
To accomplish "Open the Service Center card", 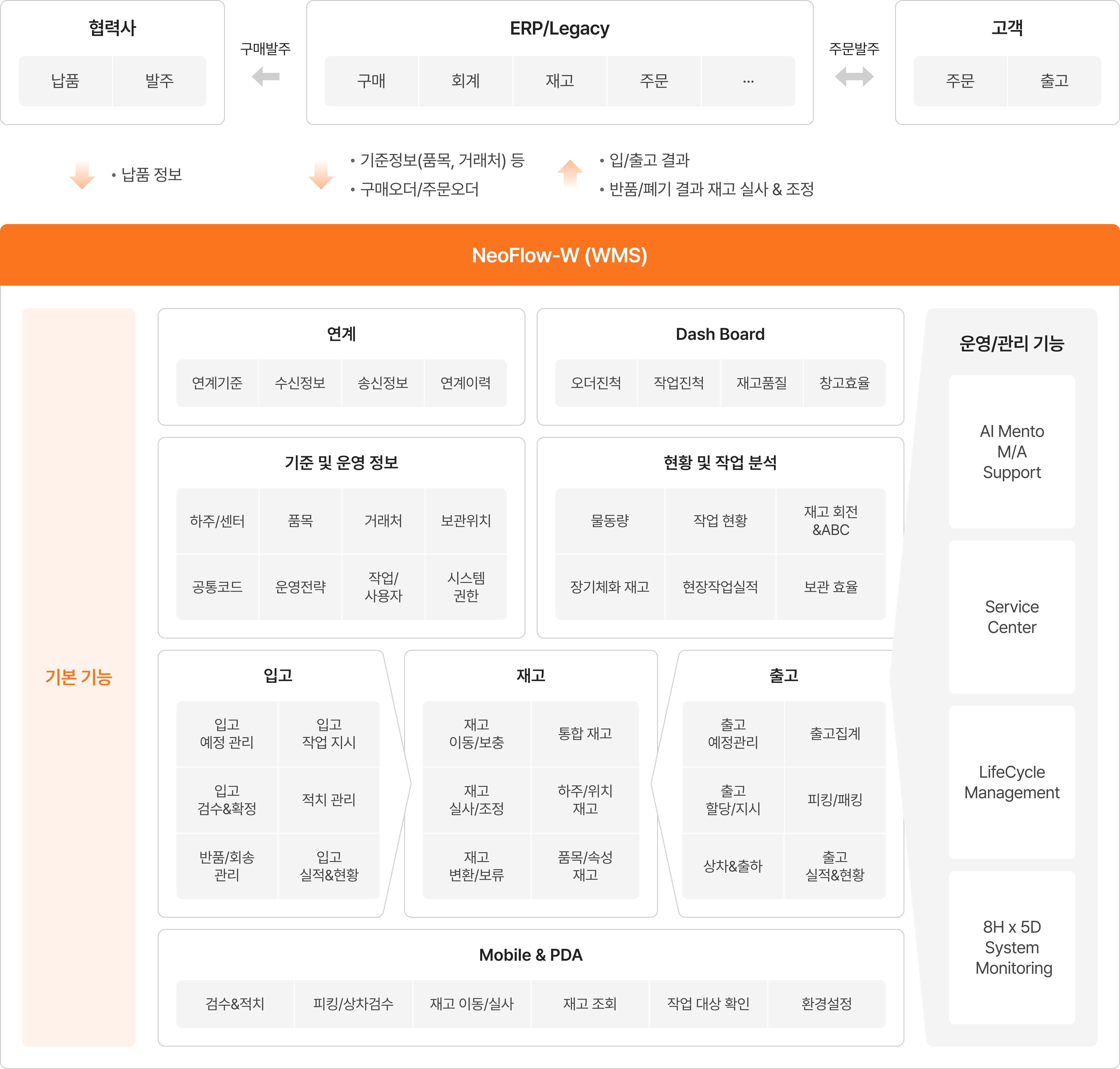I will click(x=1011, y=617).
